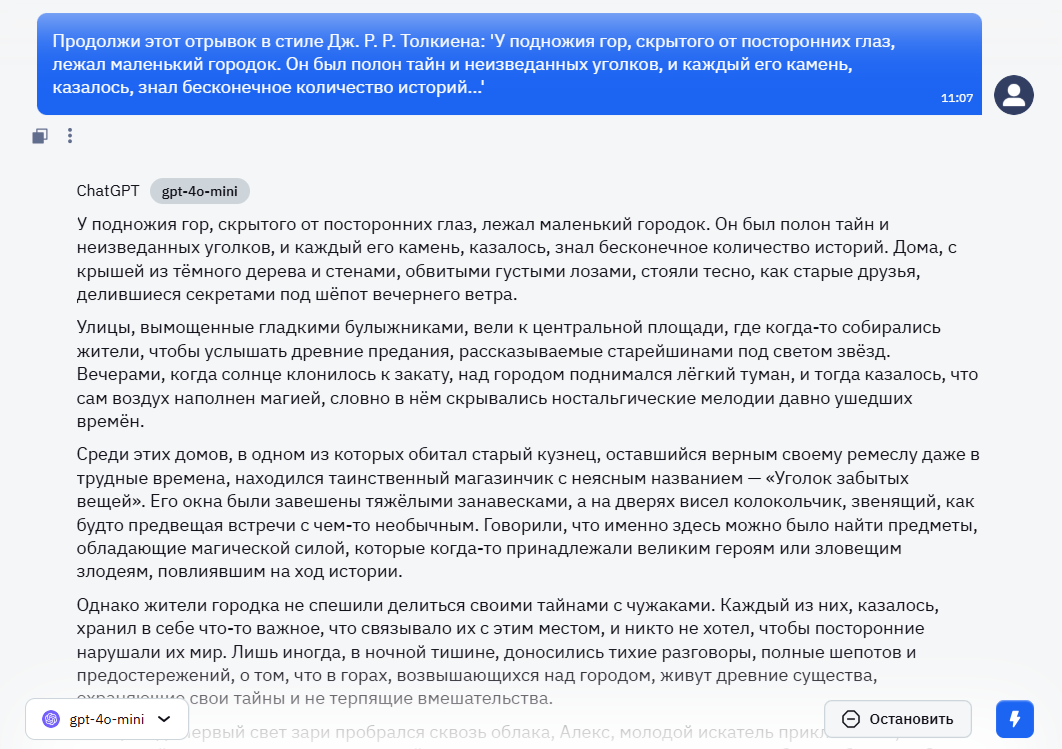
Task: Click the minus-circle icon in the stop button
Action: click(x=851, y=719)
